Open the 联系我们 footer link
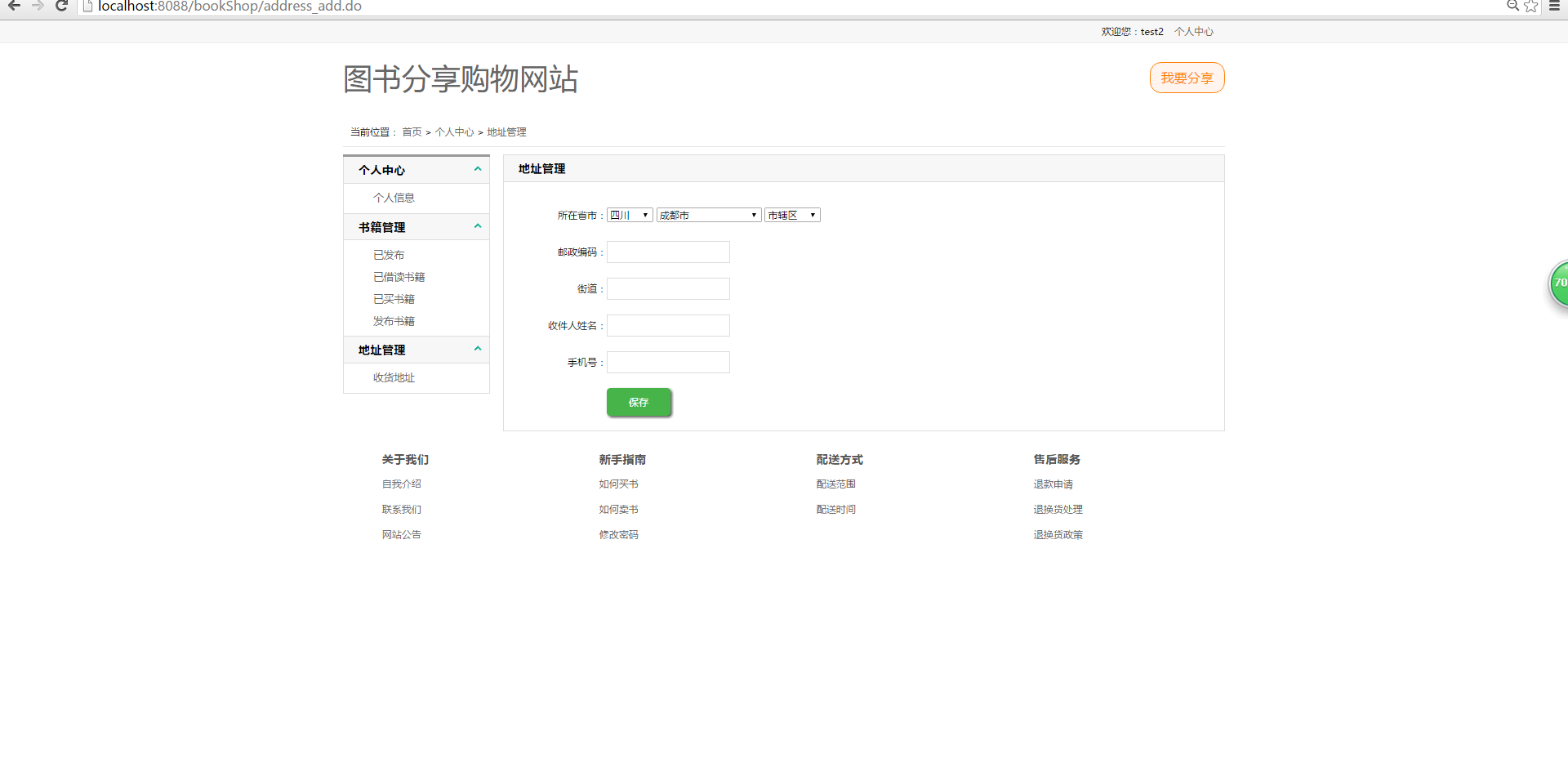 (x=402, y=510)
